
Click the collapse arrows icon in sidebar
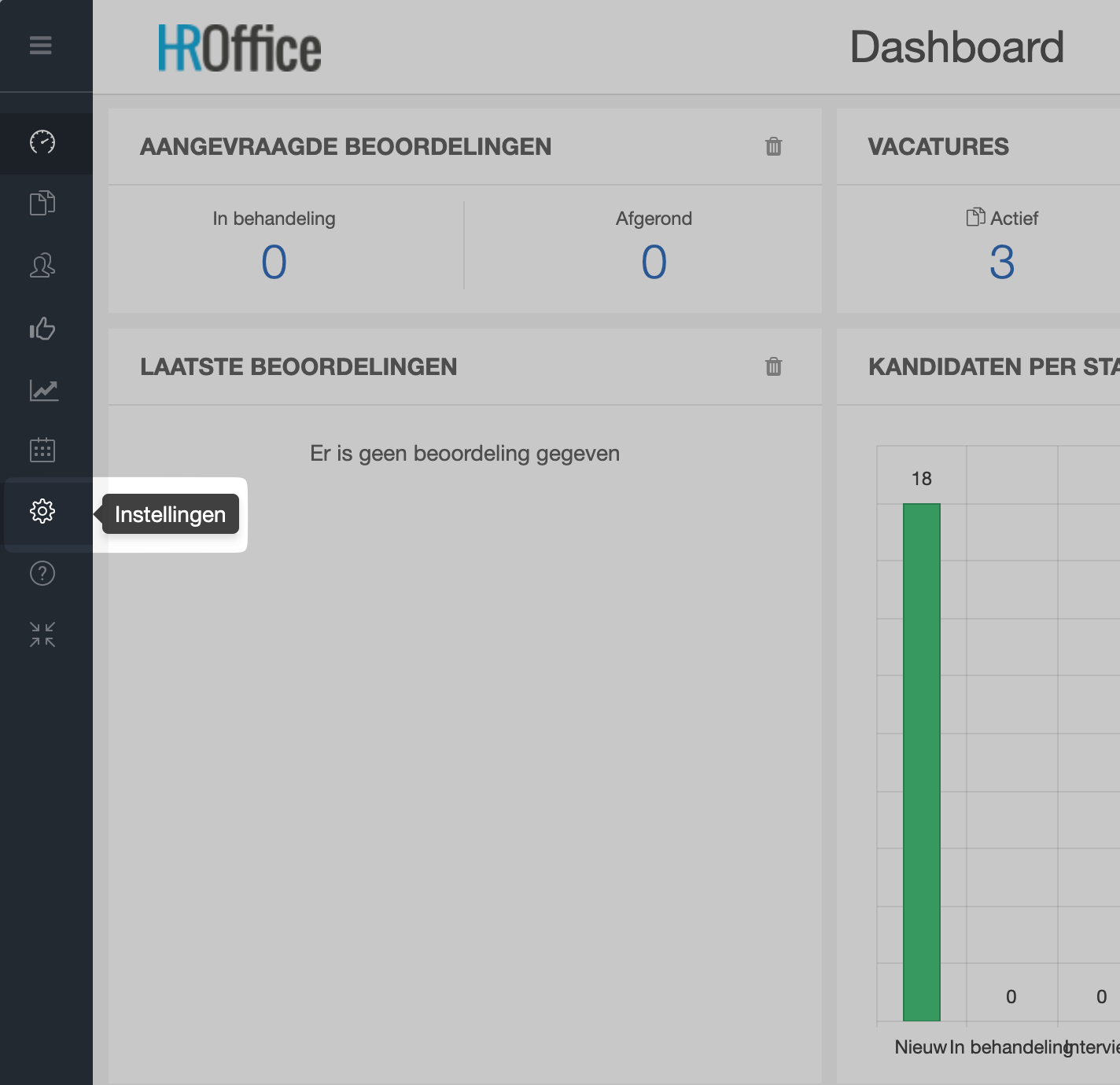coord(42,634)
